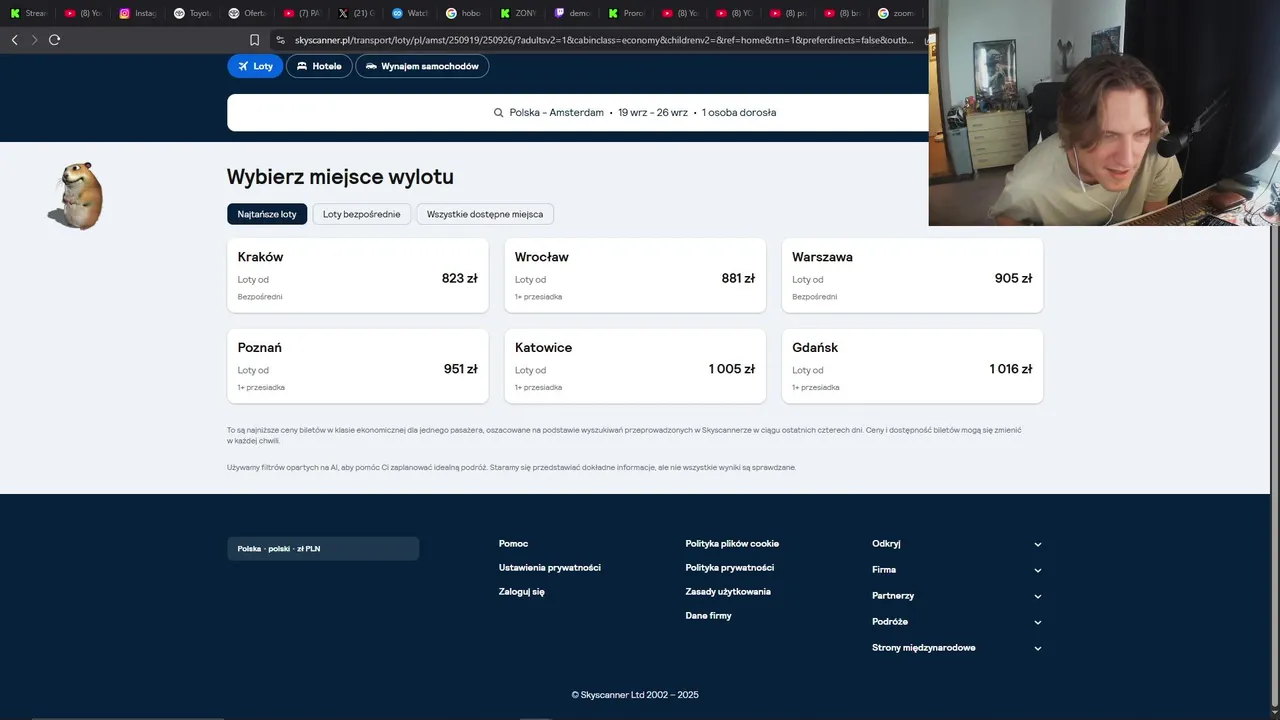Choose the Katowice departure card
The height and width of the screenshot is (720, 1280).
click(x=635, y=366)
